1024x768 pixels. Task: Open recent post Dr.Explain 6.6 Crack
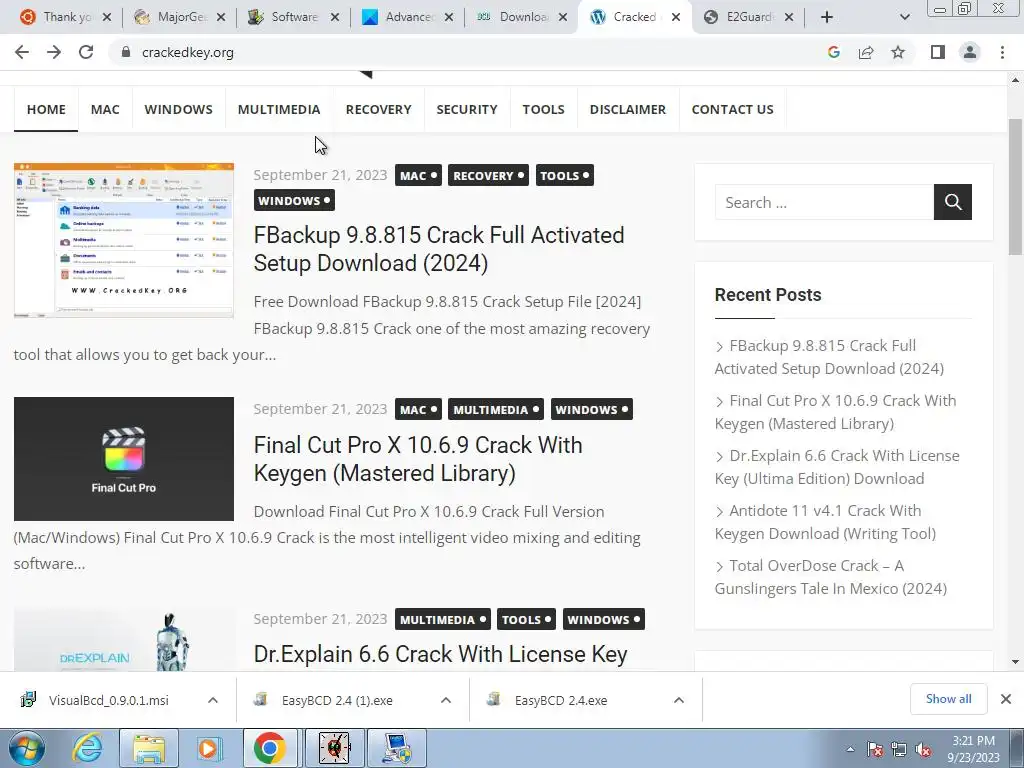point(837,467)
